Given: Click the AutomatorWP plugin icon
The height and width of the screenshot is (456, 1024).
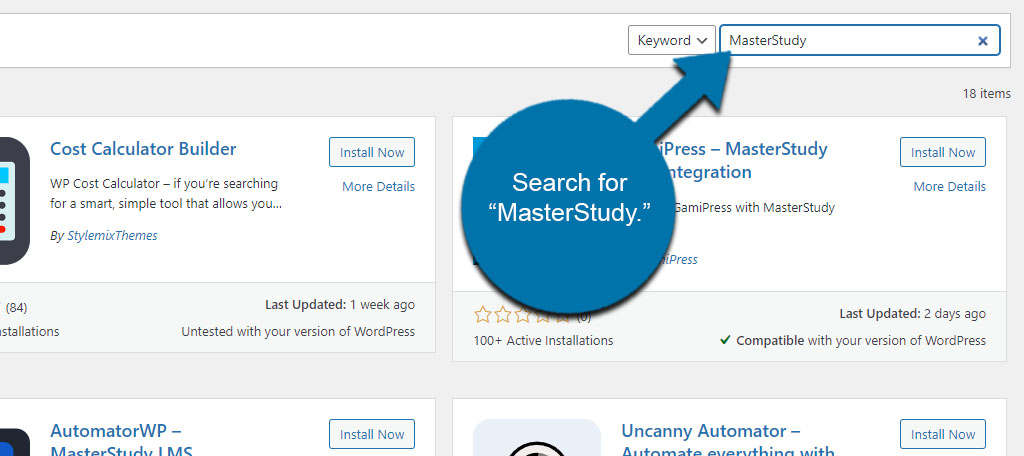Looking at the screenshot, I should [x=14, y=442].
